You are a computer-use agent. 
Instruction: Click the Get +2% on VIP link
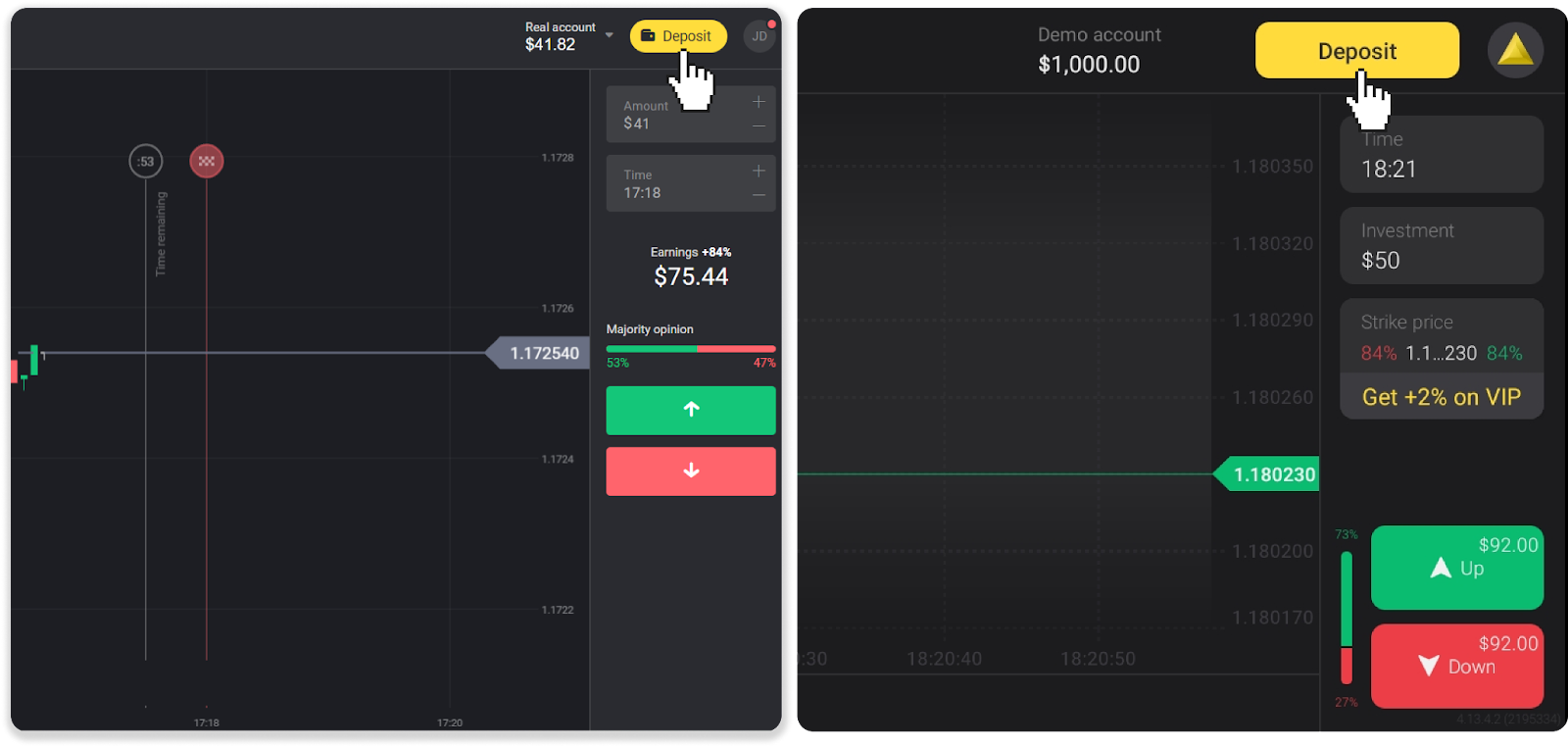[1441, 397]
